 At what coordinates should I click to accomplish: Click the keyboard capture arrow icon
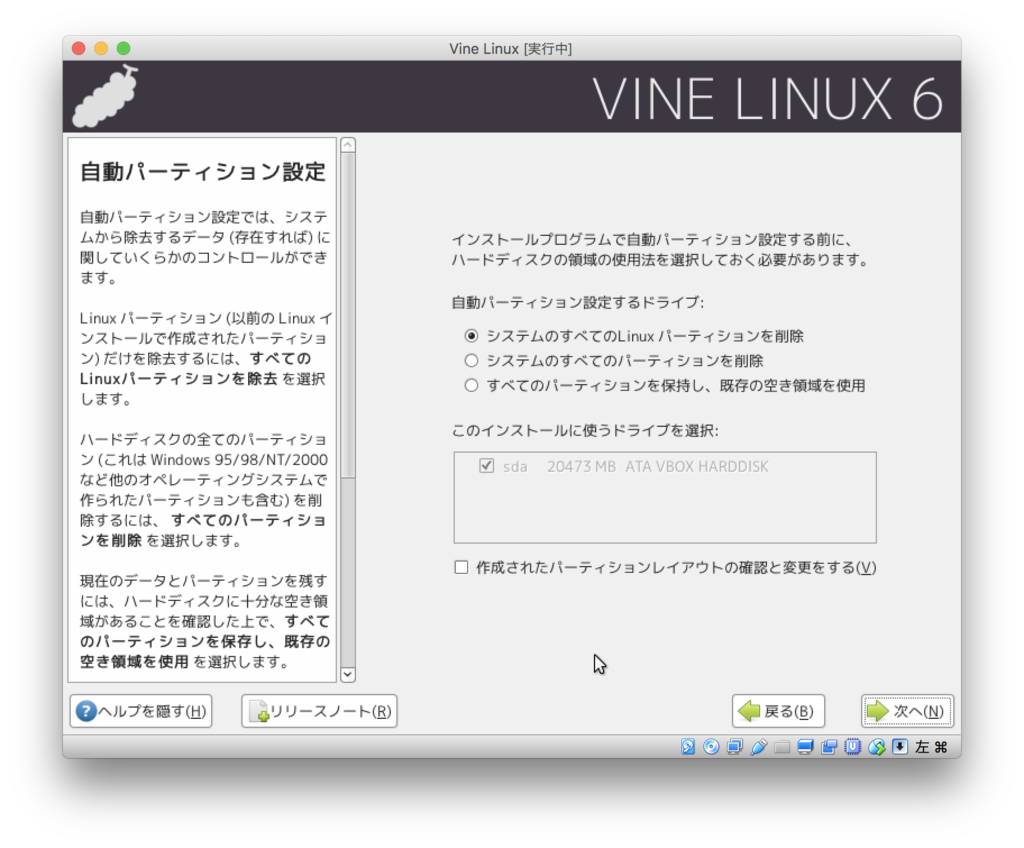coord(900,747)
